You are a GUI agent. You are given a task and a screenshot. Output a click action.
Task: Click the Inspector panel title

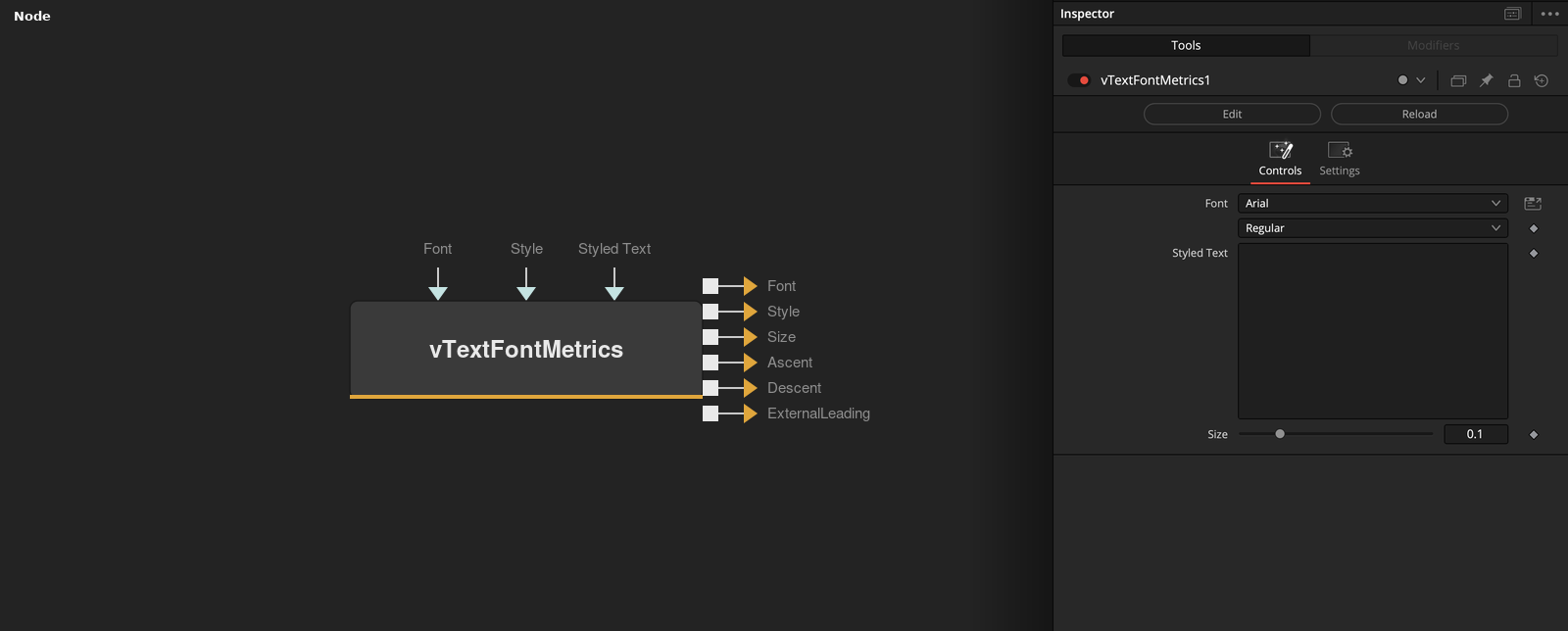pyautogui.click(x=1087, y=14)
